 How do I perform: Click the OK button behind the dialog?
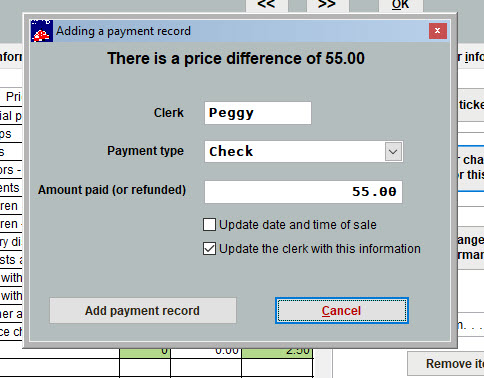(x=401, y=5)
